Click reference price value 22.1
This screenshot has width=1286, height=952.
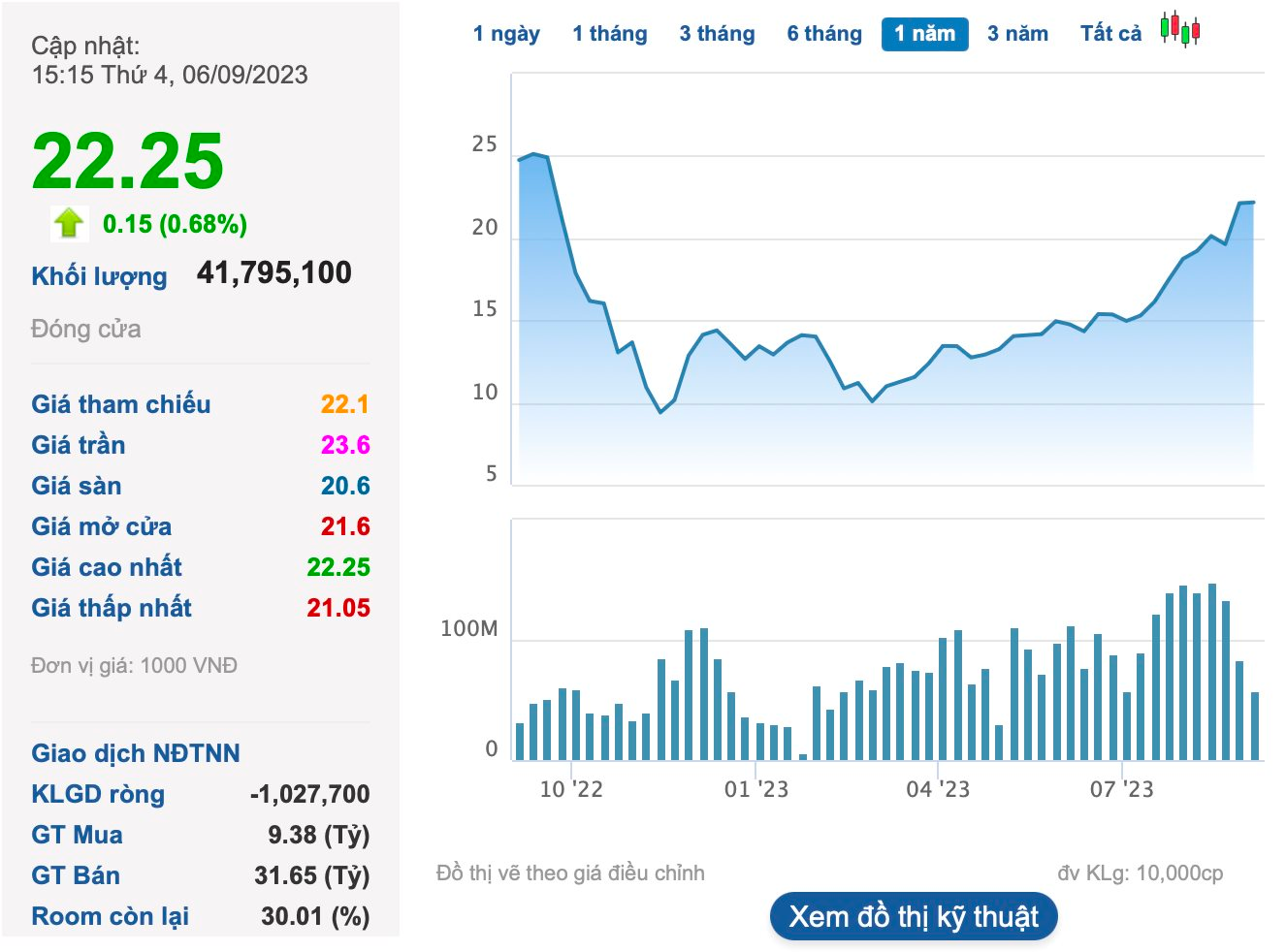345,404
